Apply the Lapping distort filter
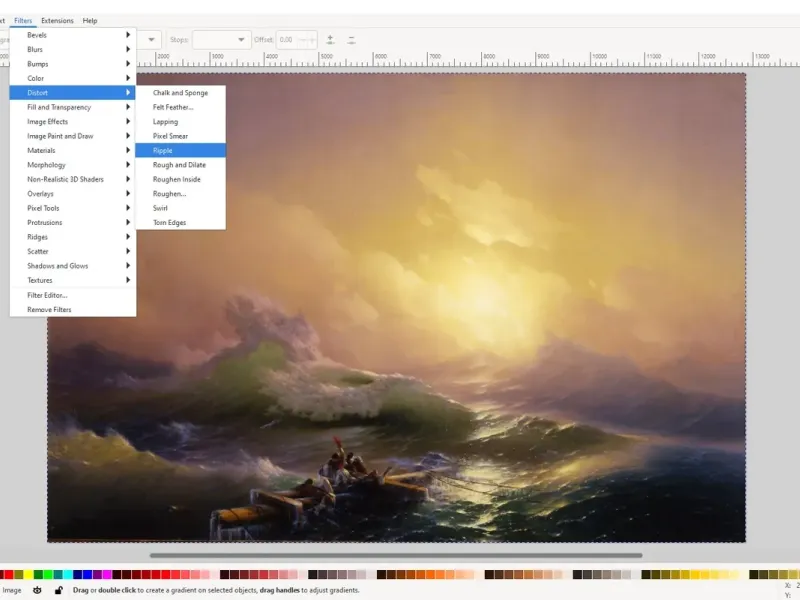The width and height of the screenshot is (800, 600). click(181, 122)
